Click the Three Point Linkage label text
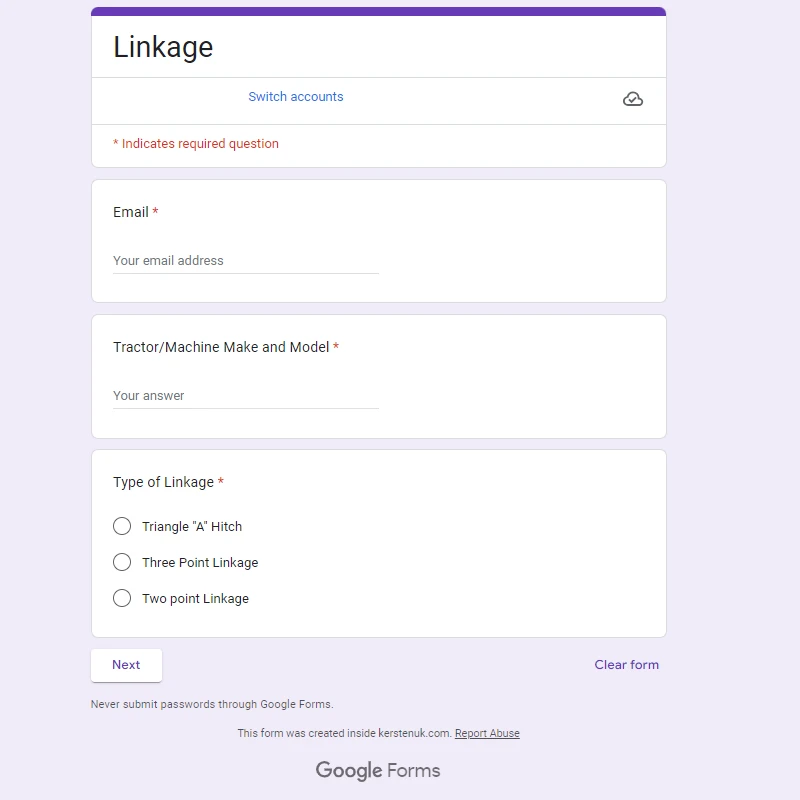800x800 pixels. coord(200,563)
